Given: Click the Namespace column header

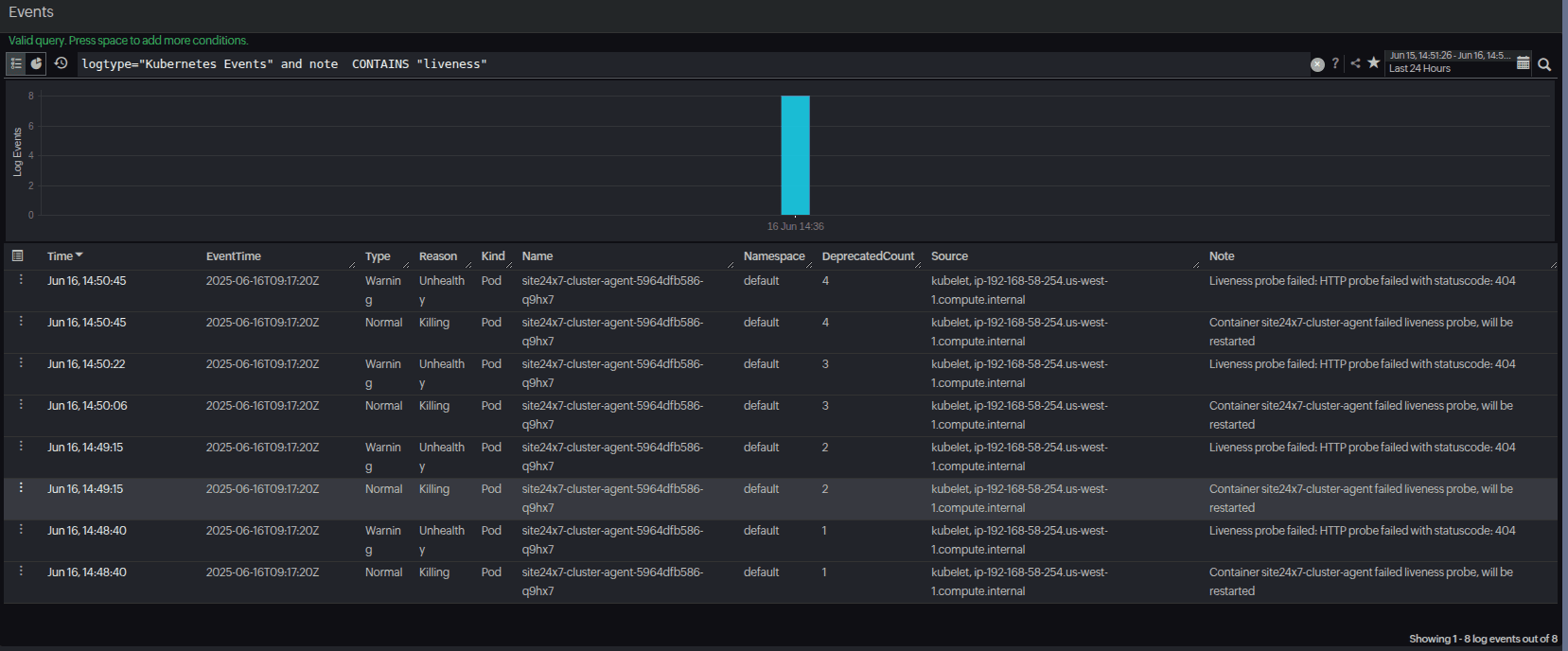Looking at the screenshot, I should [774, 256].
